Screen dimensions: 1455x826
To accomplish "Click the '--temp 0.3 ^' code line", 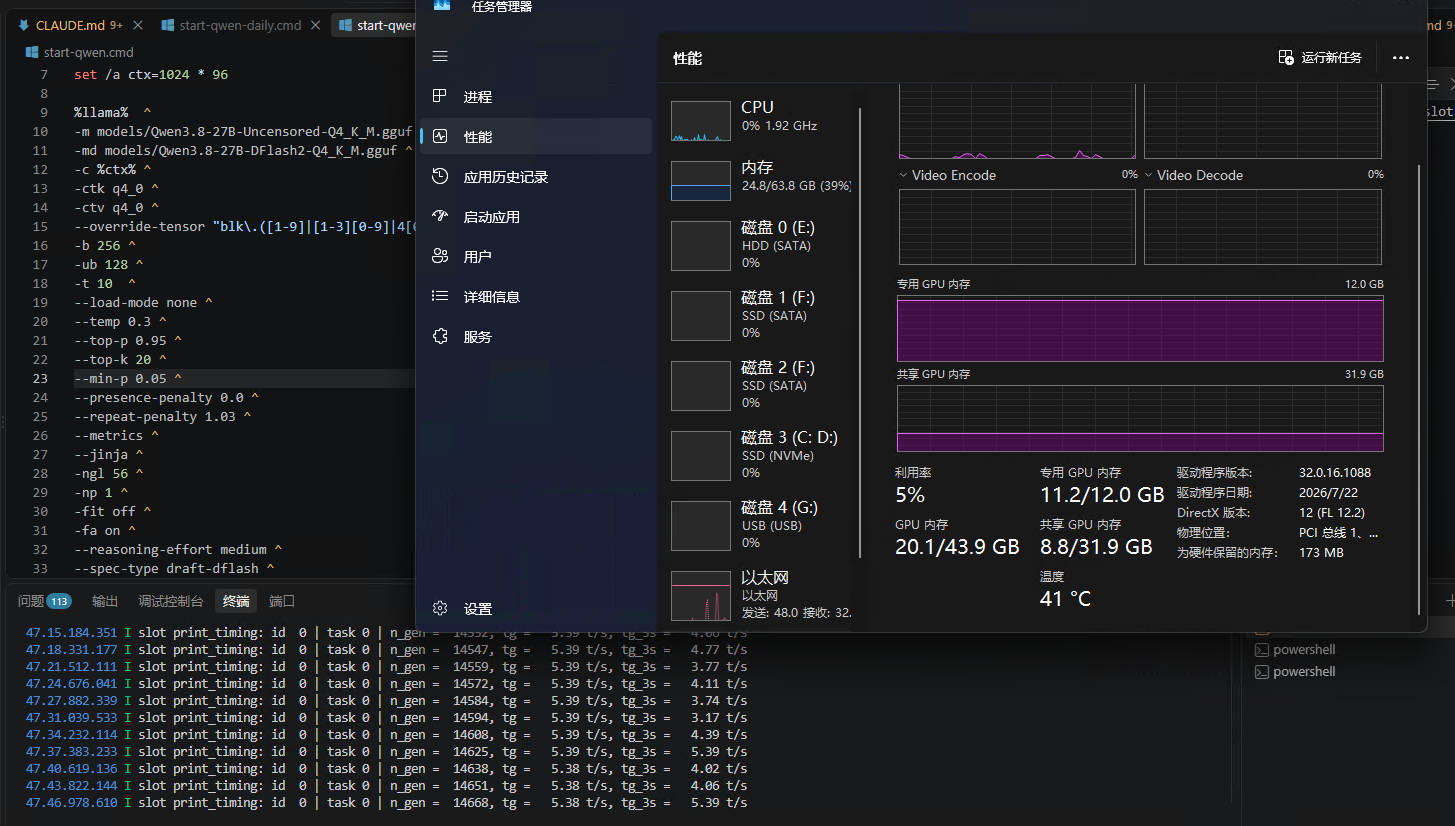I will click(x=120, y=322).
